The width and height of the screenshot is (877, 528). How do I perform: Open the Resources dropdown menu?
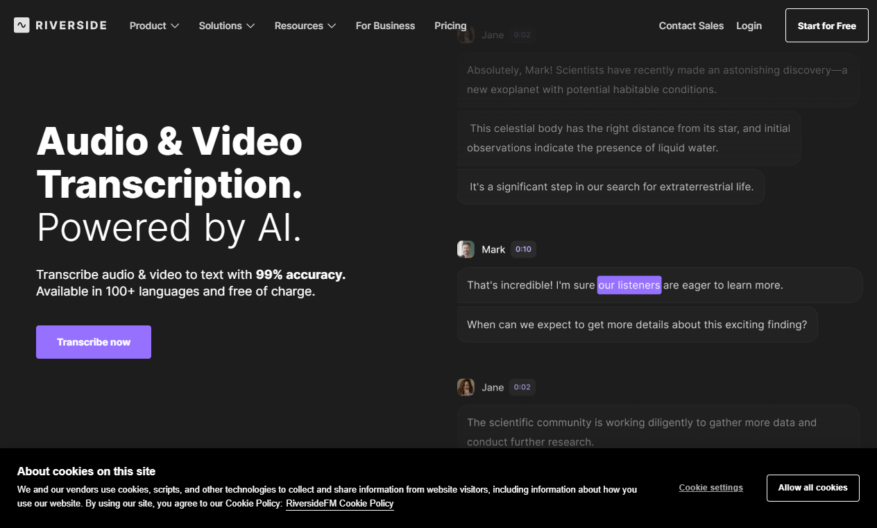tap(305, 26)
